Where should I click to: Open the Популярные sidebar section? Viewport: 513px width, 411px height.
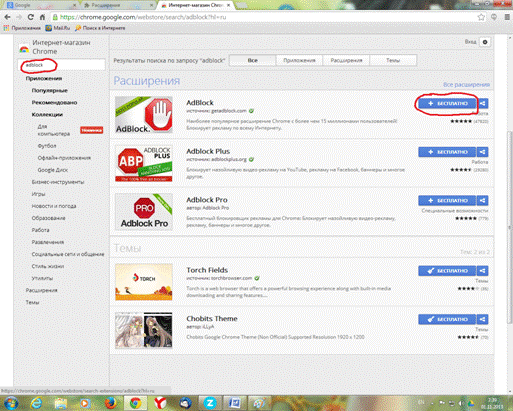pyautogui.click(x=50, y=90)
